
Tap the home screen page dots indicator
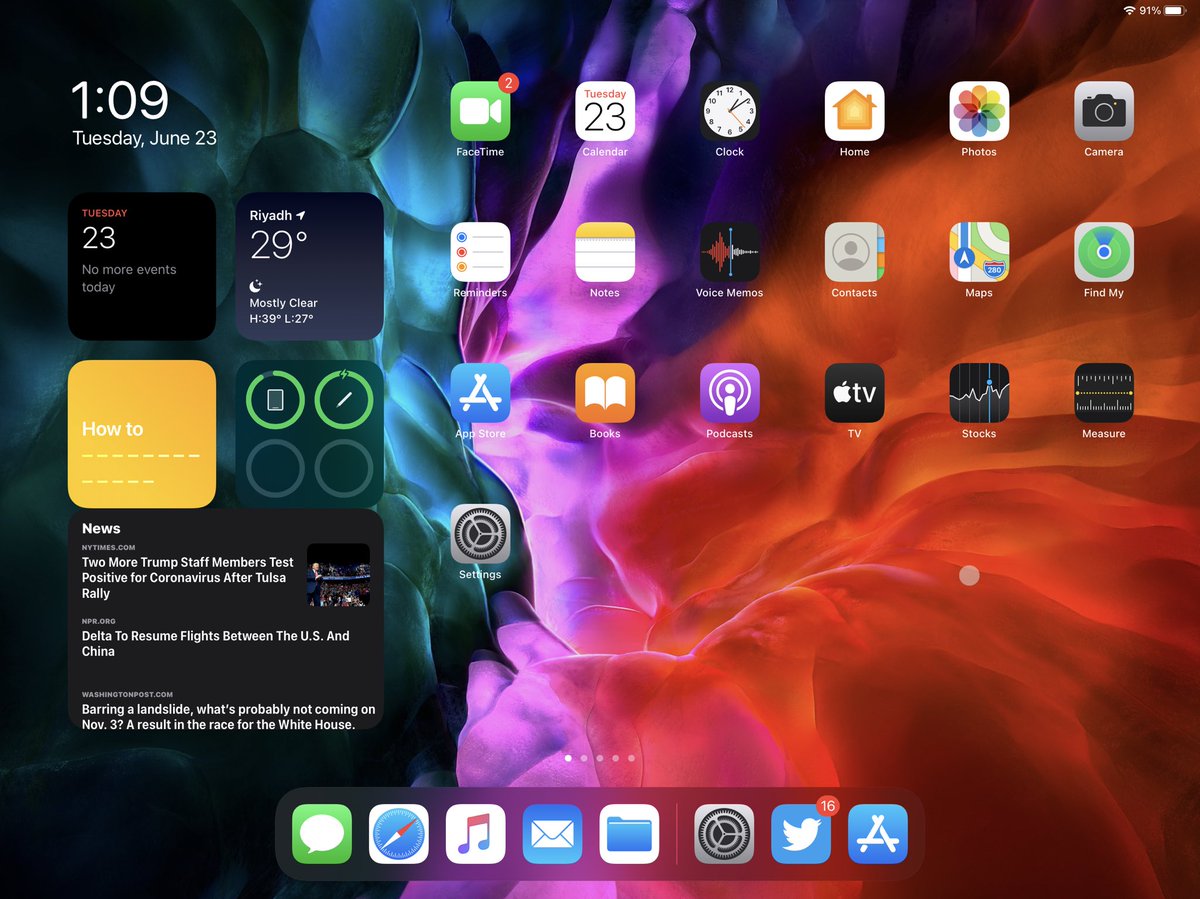pyautogui.click(x=600, y=758)
